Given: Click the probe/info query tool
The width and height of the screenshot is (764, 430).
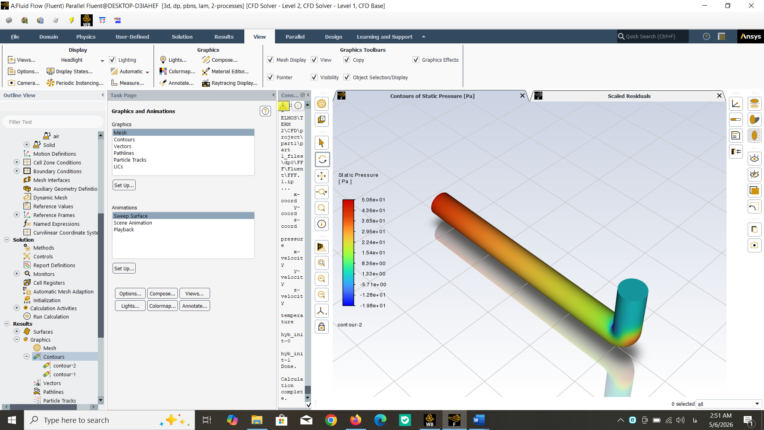Looking at the screenshot, I should pyautogui.click(x=322, y=224).
